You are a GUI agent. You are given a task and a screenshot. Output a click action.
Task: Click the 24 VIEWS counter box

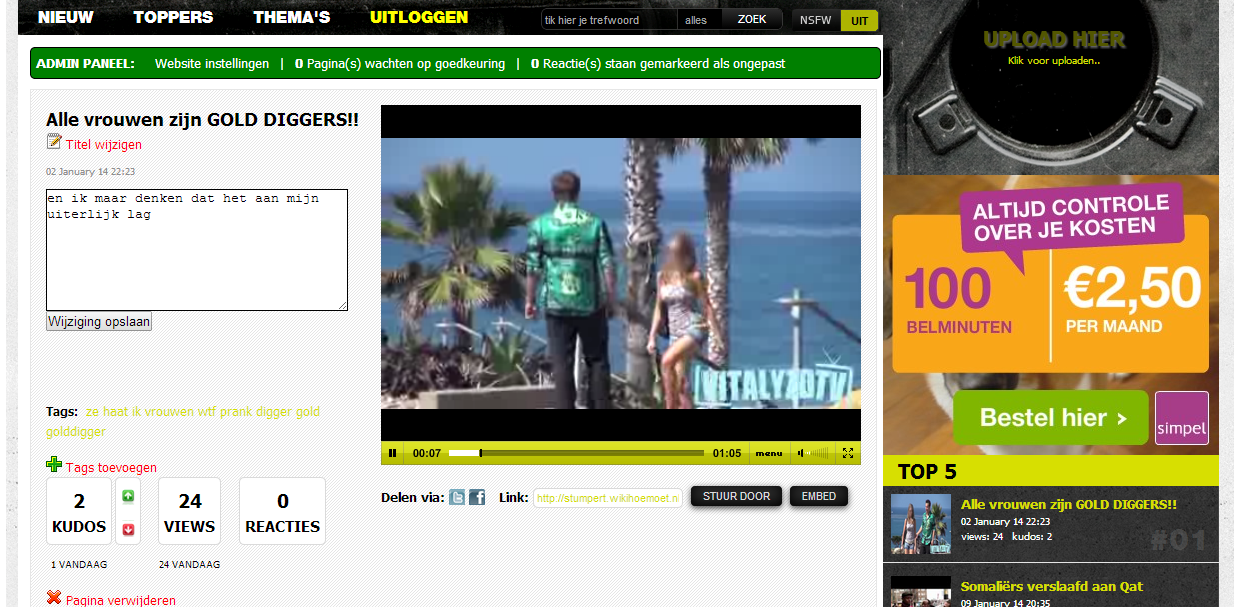tap(189, 511)
